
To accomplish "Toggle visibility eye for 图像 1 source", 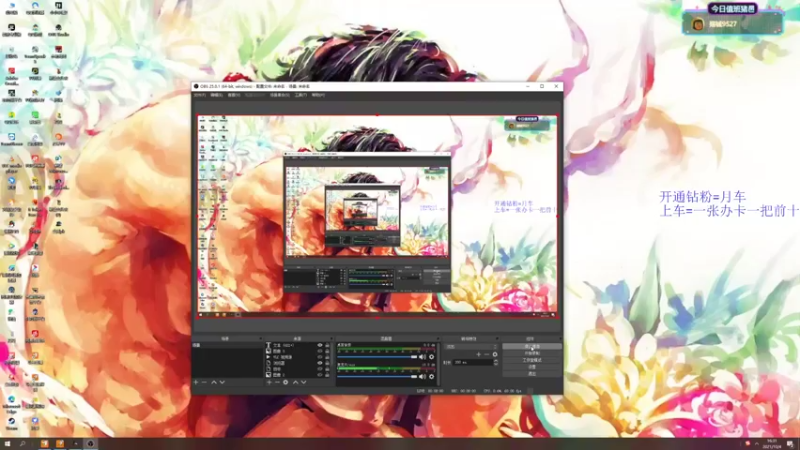I will pyautogui.click(x=320, y=351).
